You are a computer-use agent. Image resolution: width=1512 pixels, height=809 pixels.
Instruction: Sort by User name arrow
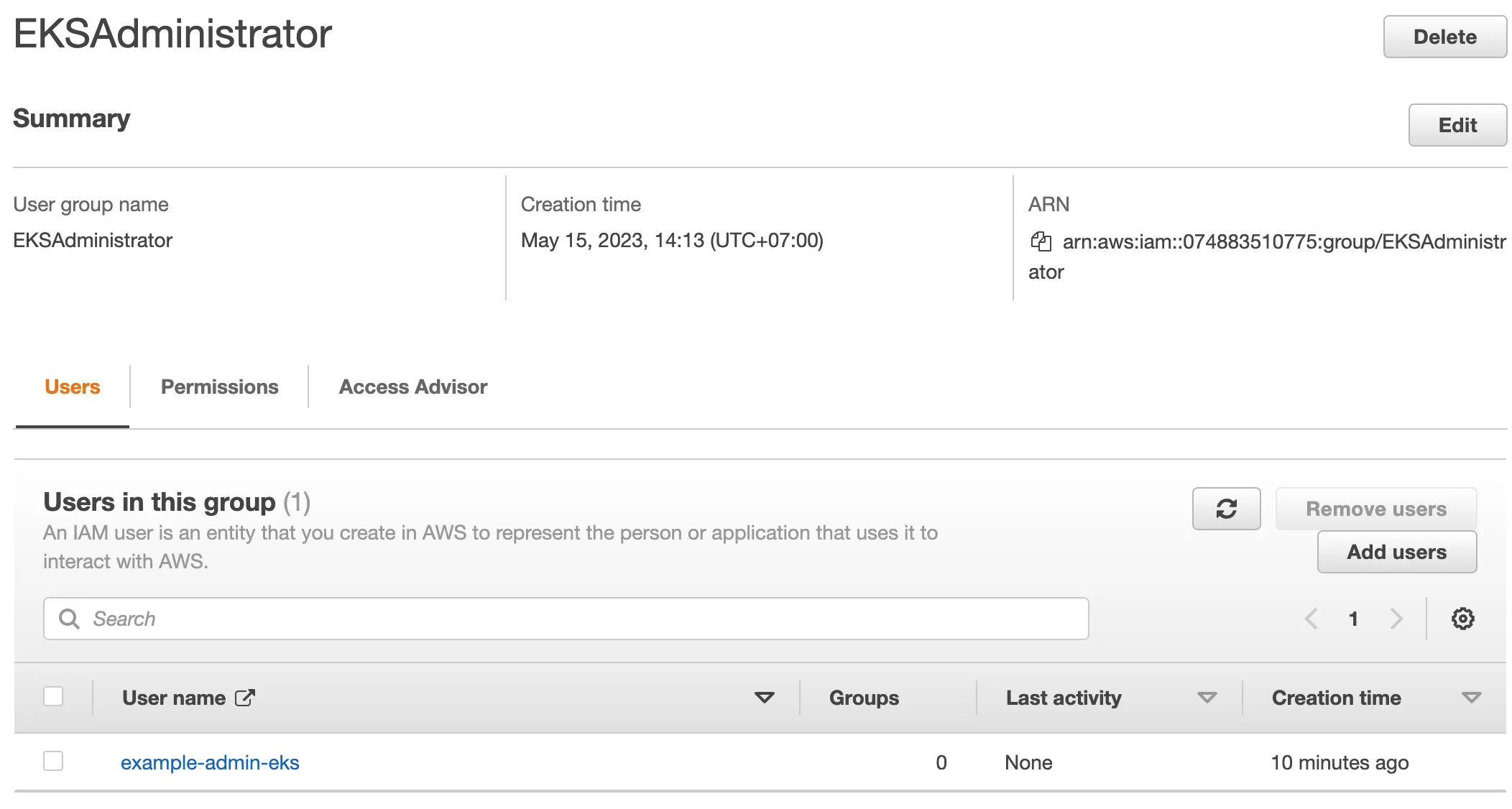(764, 698)
